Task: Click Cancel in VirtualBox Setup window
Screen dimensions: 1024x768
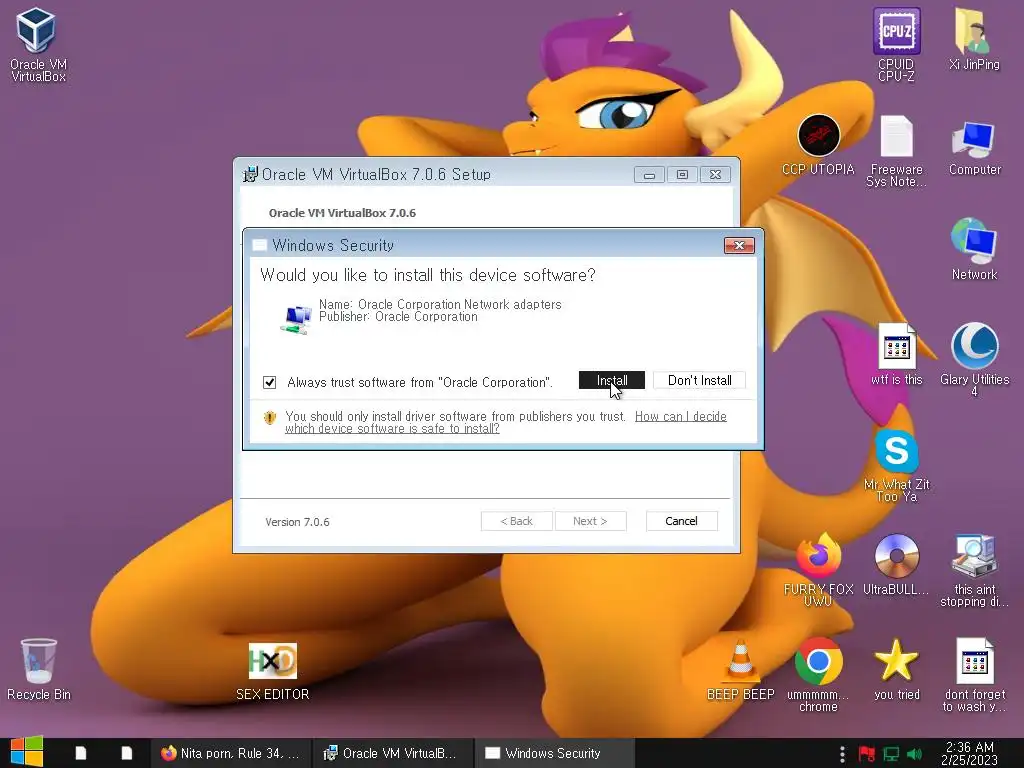Action: click(x=681, y=520)
